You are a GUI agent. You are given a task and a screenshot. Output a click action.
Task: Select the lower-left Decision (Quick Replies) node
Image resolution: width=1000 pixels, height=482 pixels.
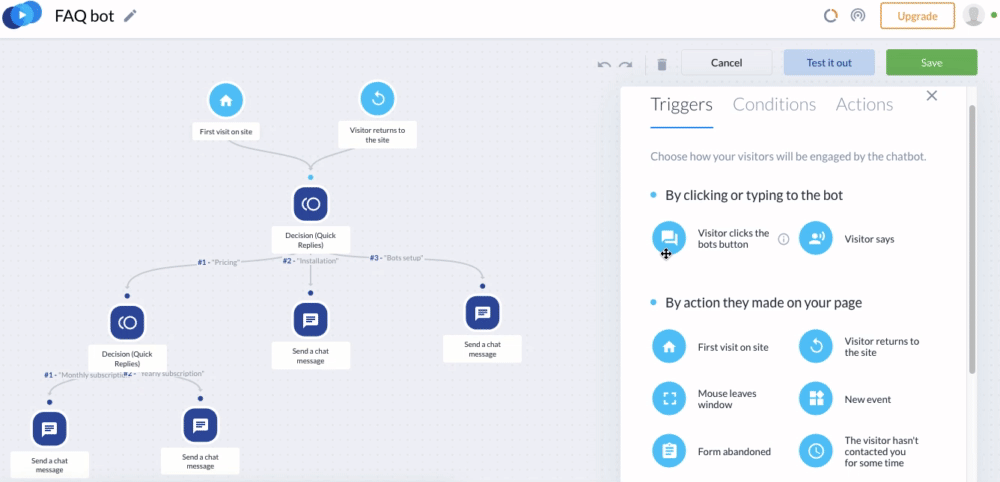127,323
